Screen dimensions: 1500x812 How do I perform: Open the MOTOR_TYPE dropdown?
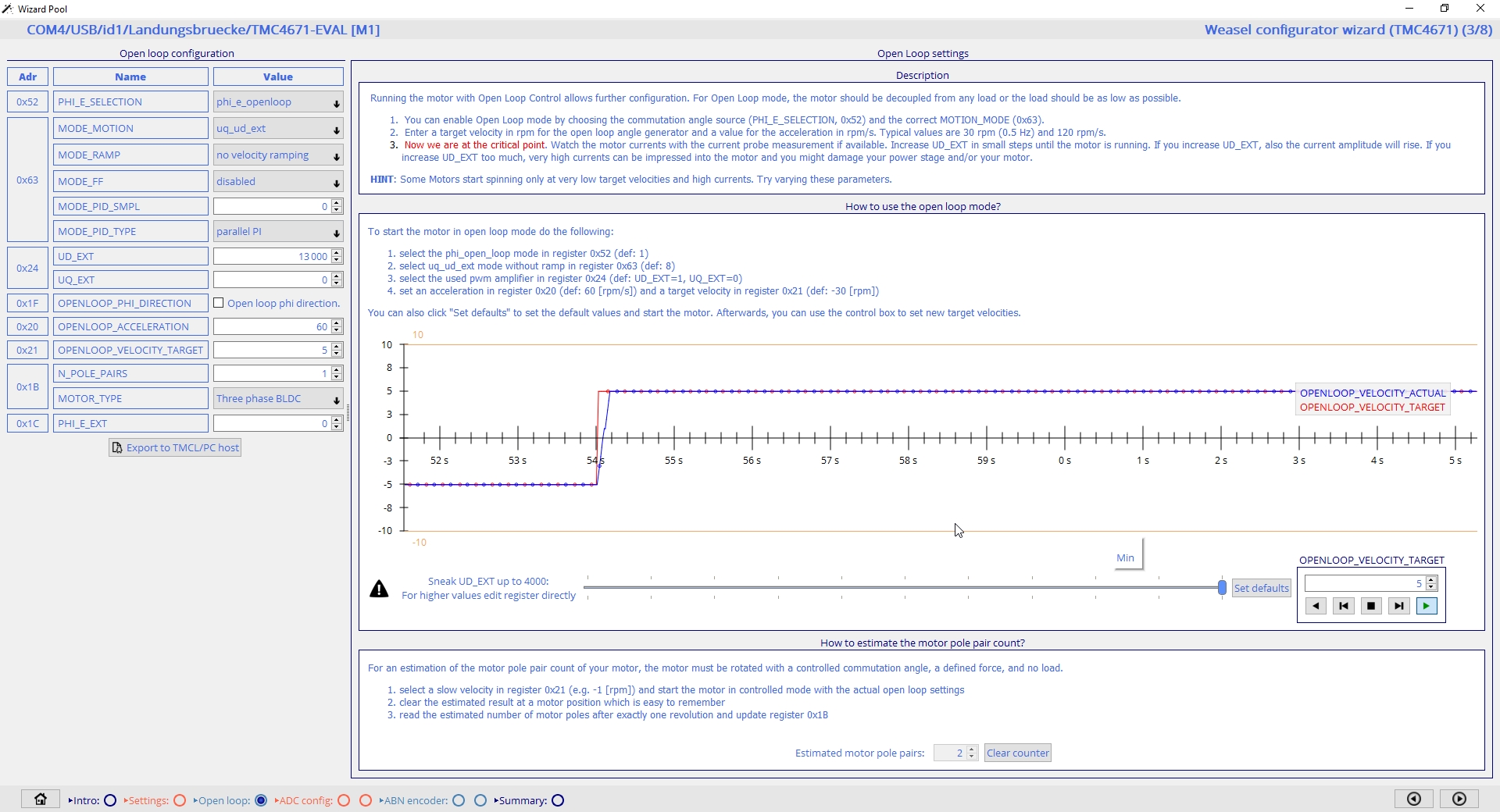pos(278,399)
